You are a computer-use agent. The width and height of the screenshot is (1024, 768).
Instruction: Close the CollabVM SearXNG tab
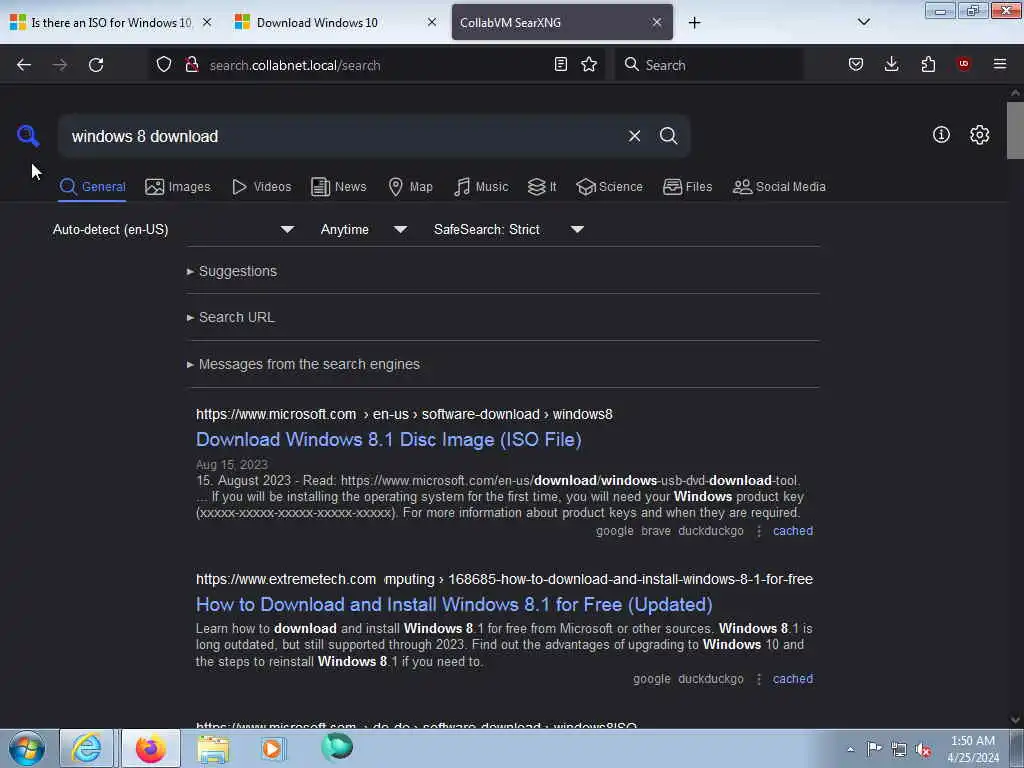coord(656,22)
